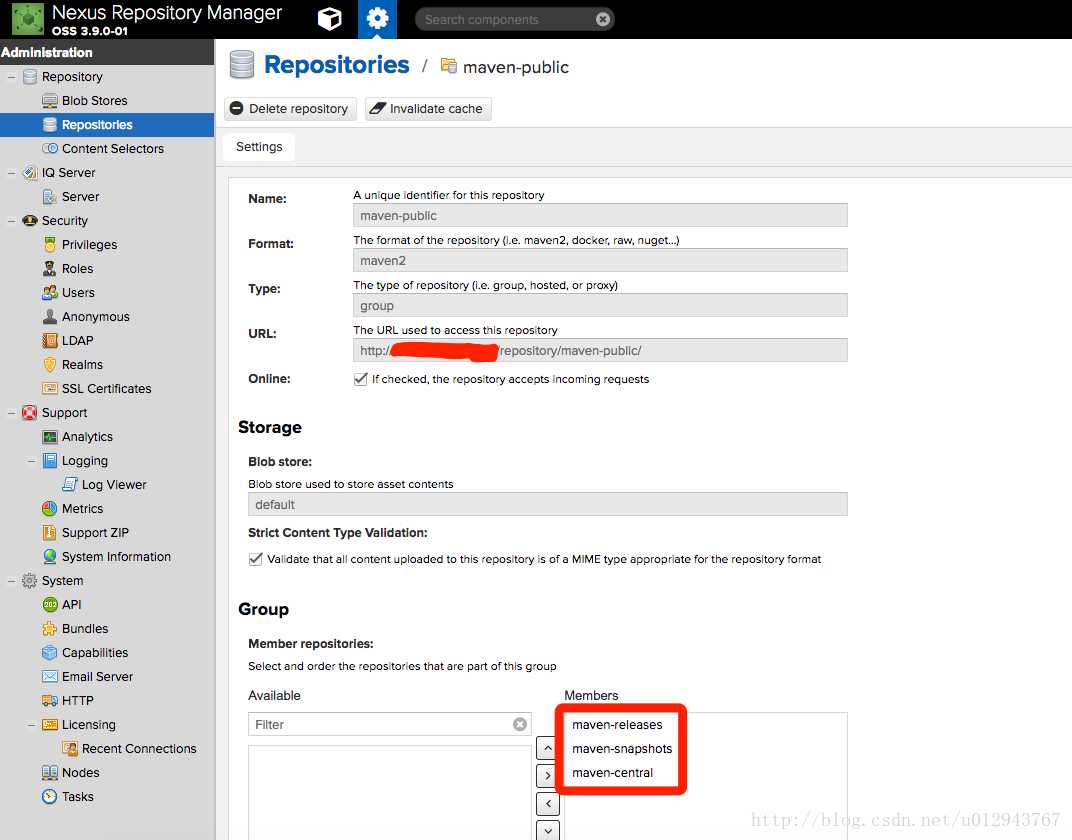Open the Privileges medal icon
The width and height of the screenshot is (1072, 840).
coord(49,245)
